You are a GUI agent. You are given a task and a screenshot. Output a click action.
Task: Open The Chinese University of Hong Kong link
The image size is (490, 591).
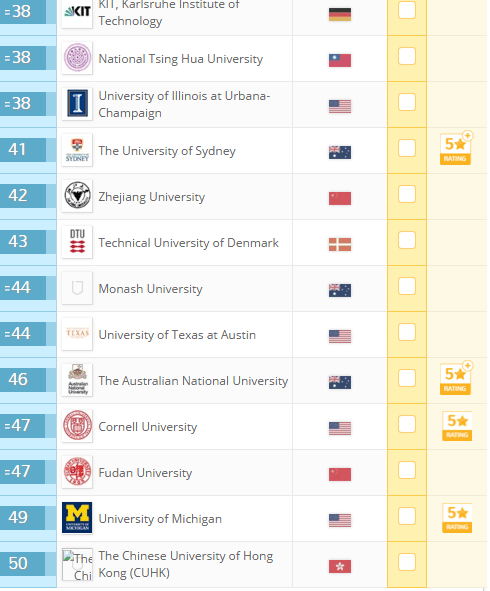[x=185, y=564]
